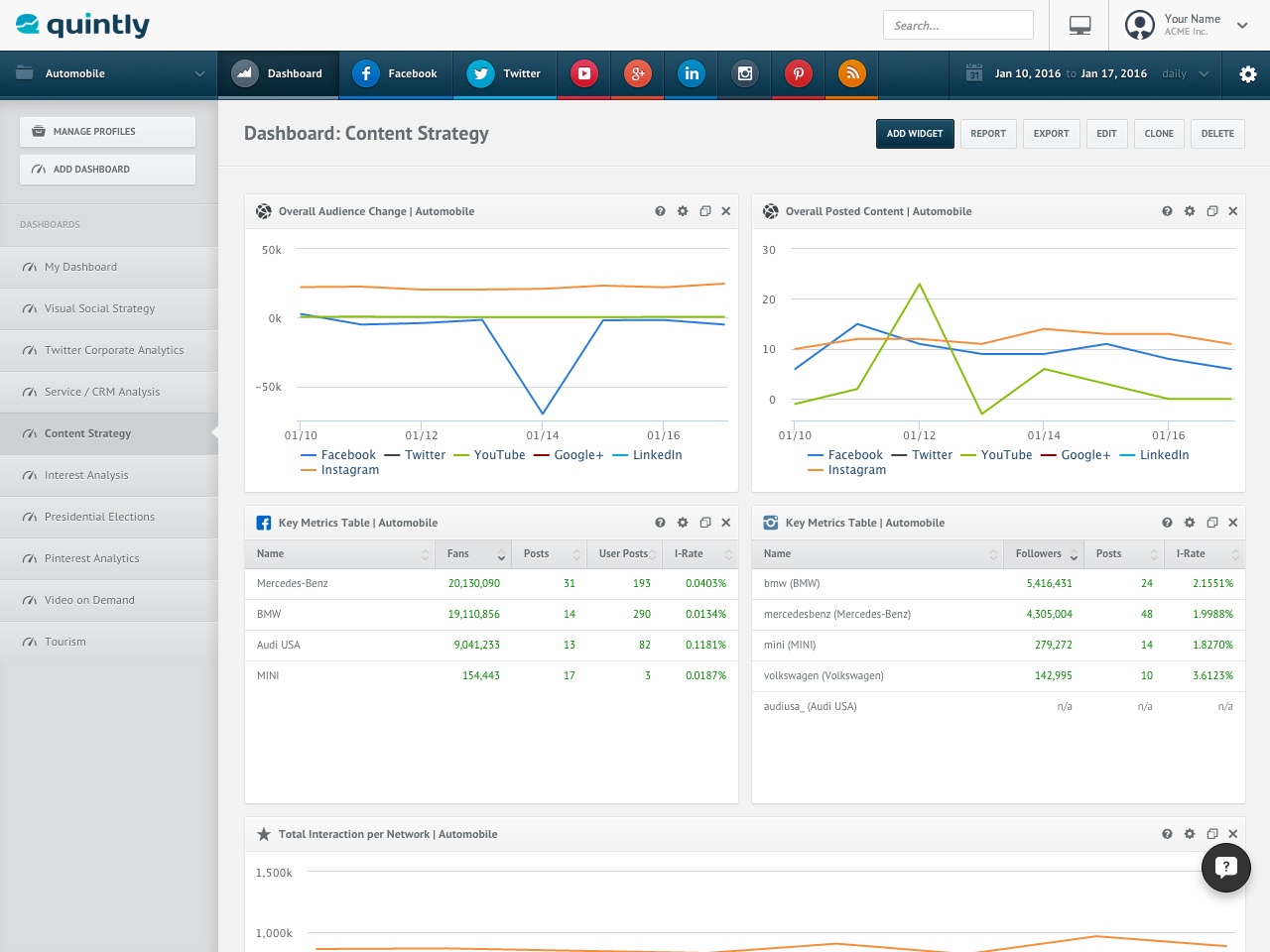Click the Add Dashboard button
Viewport: 1270px width, 952px height.
107,170
